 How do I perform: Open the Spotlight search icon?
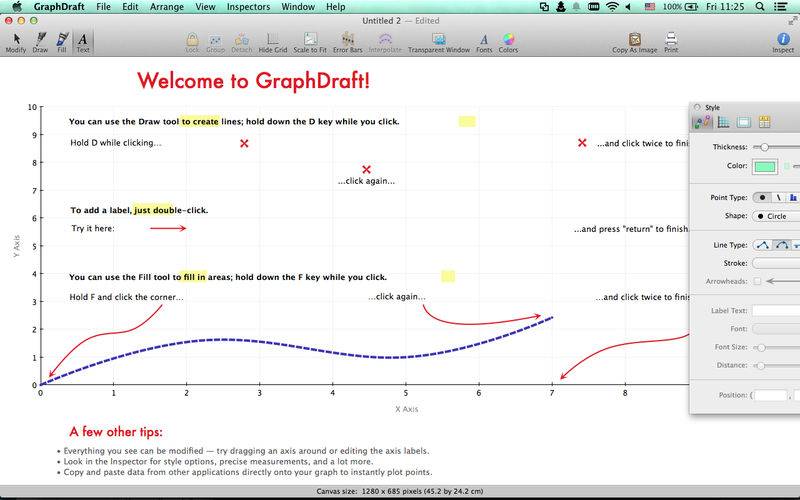pyautogui.click(x=760, y=7)
